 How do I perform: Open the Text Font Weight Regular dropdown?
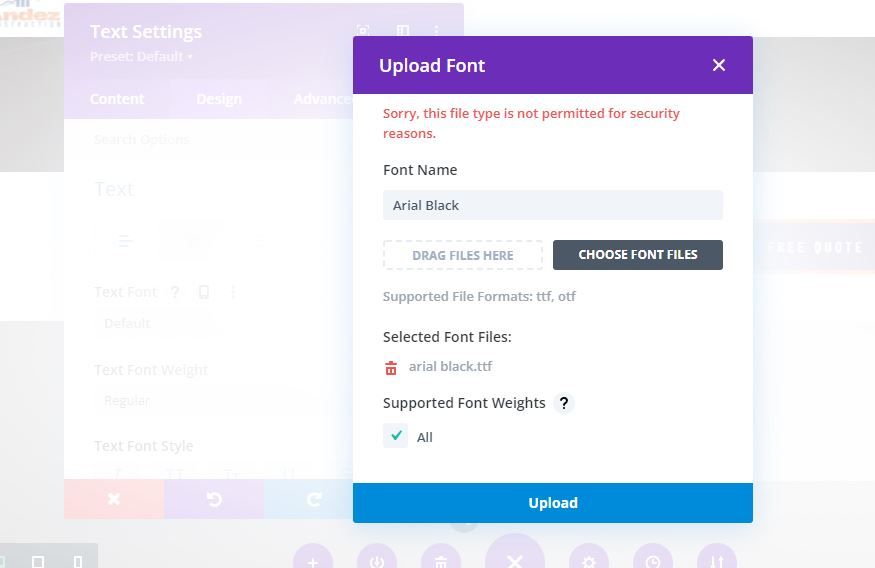click(153, 401)
